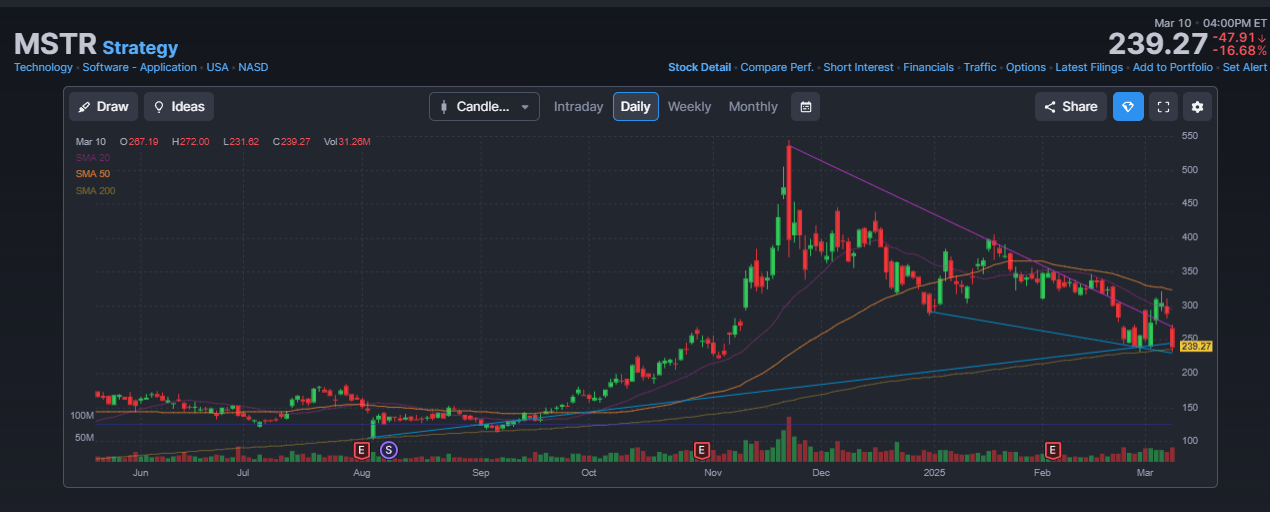Viewport: 1270px width, 512px height.
Task: Open the USA country link
Action: click(217, 67)
